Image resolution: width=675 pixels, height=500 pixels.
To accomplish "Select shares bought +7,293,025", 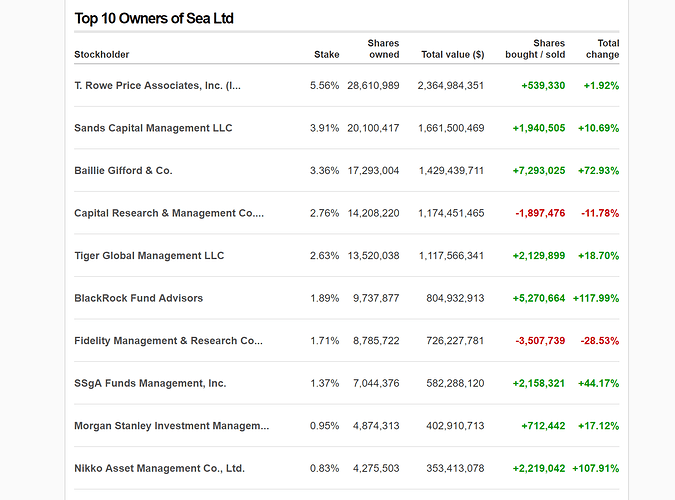I will point(539,171).
